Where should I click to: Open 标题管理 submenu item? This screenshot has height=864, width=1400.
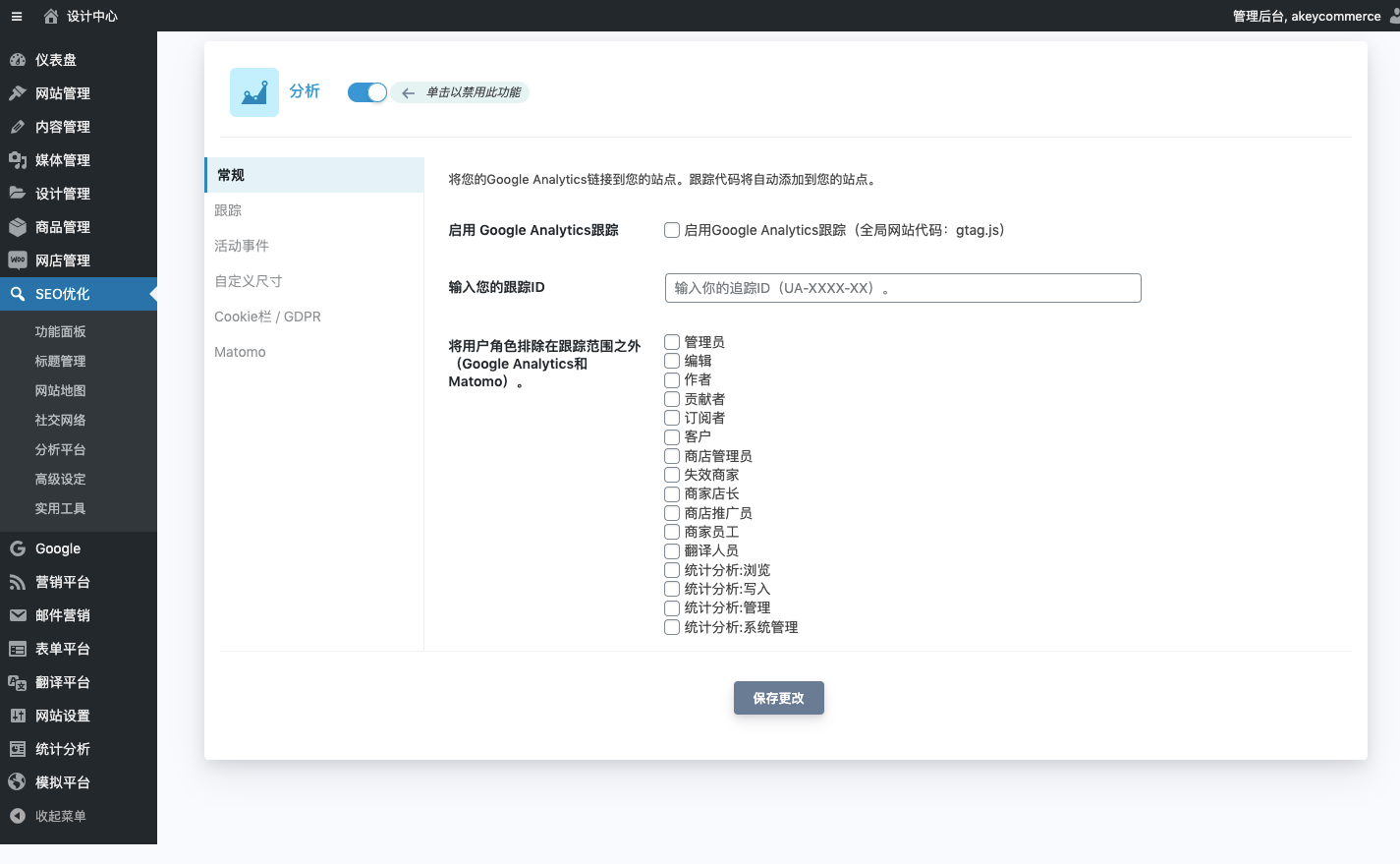(x=79, y=361)
